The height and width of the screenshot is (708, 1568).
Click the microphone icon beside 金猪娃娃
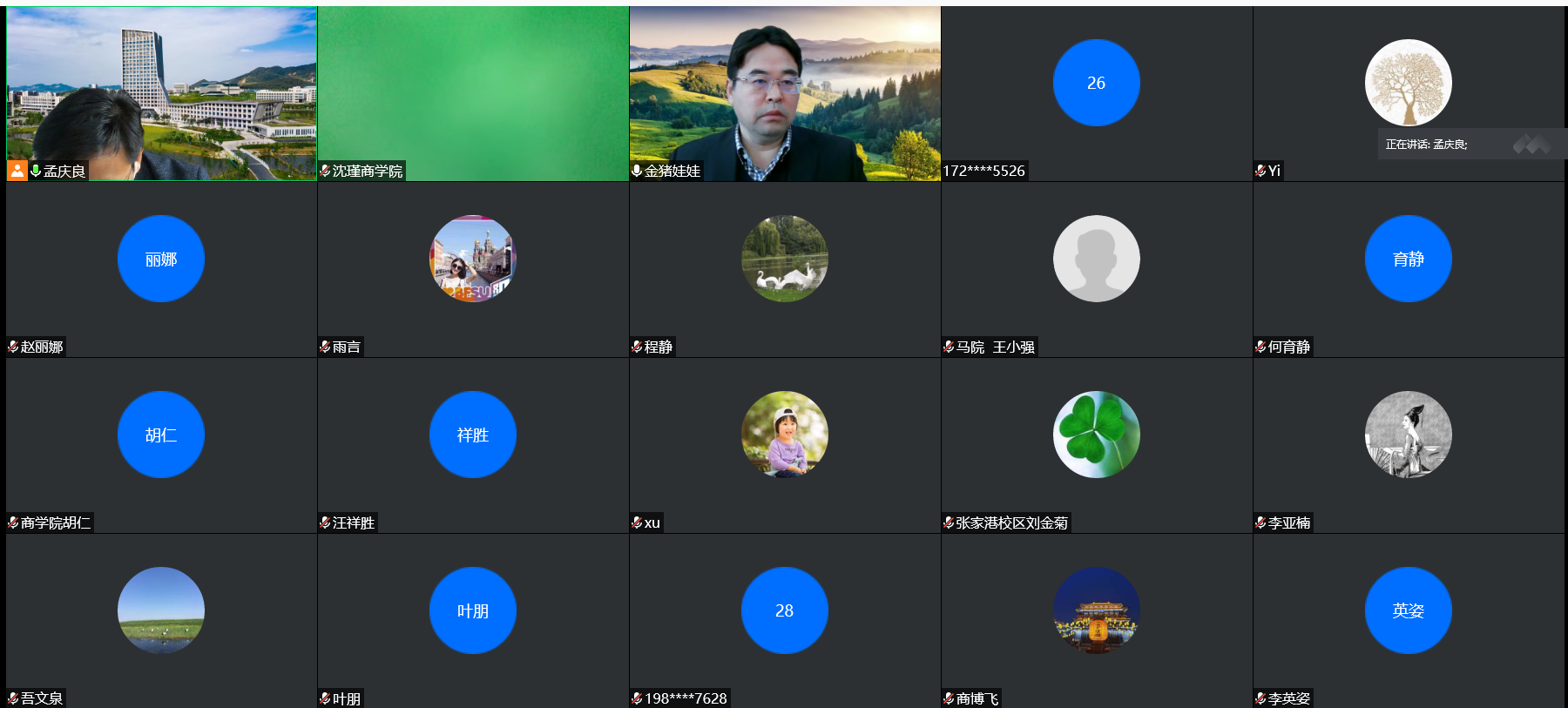(637, 171)
